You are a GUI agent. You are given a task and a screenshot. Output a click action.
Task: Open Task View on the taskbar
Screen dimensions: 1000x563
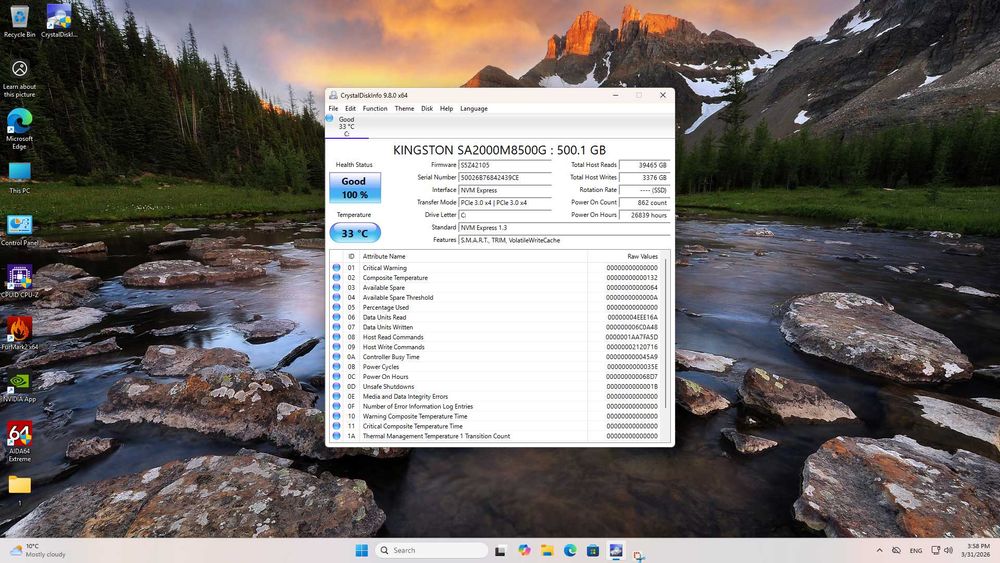(x=501, y=550)
